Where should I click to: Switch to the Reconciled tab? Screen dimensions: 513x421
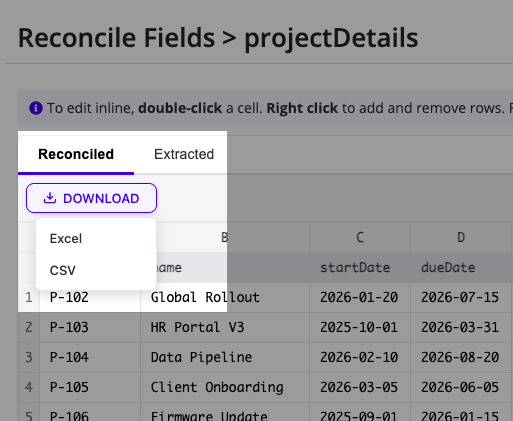76,154
